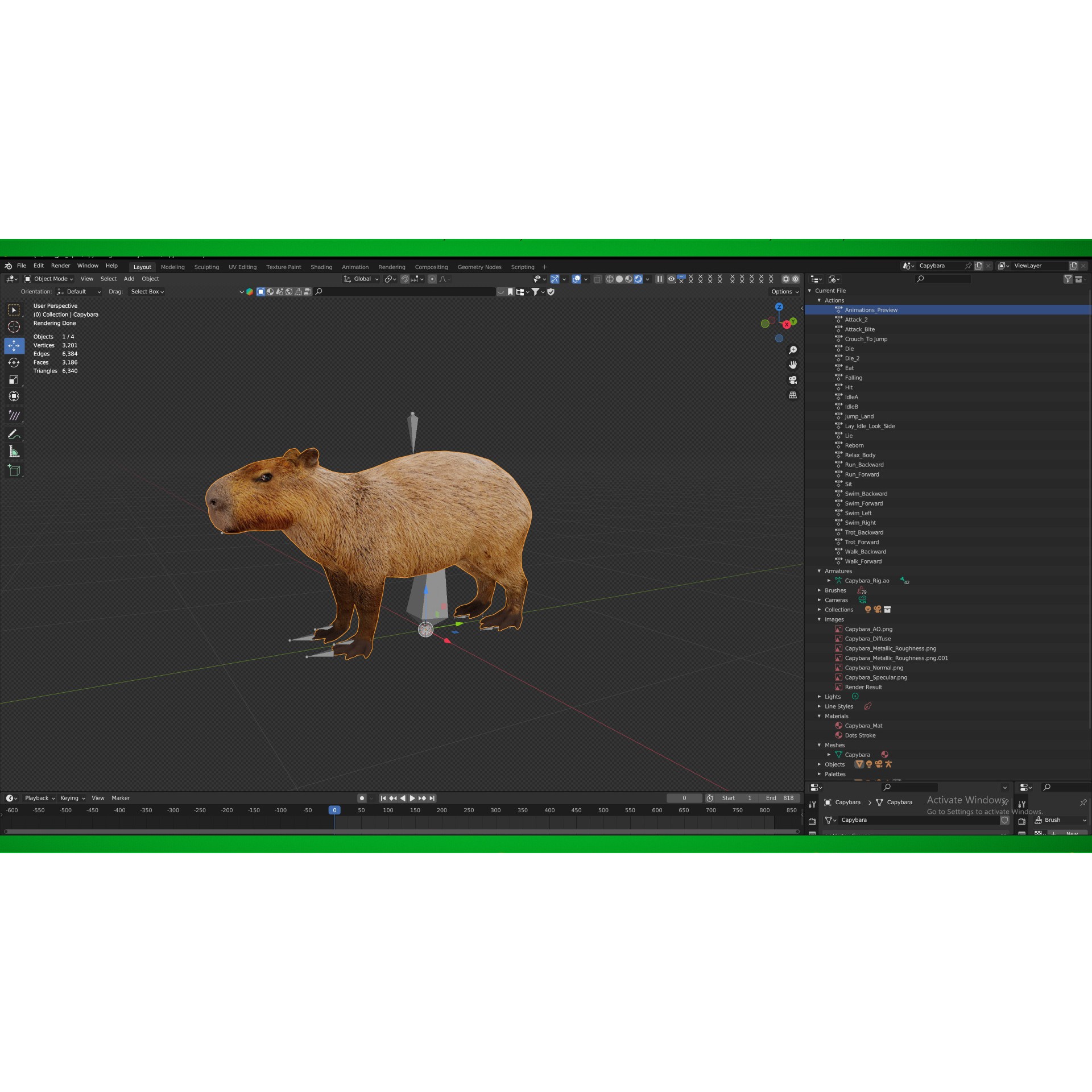Open the Render menu
Screen dimensions: 1092x1092
pyautogui.click(x=60, y=266)
